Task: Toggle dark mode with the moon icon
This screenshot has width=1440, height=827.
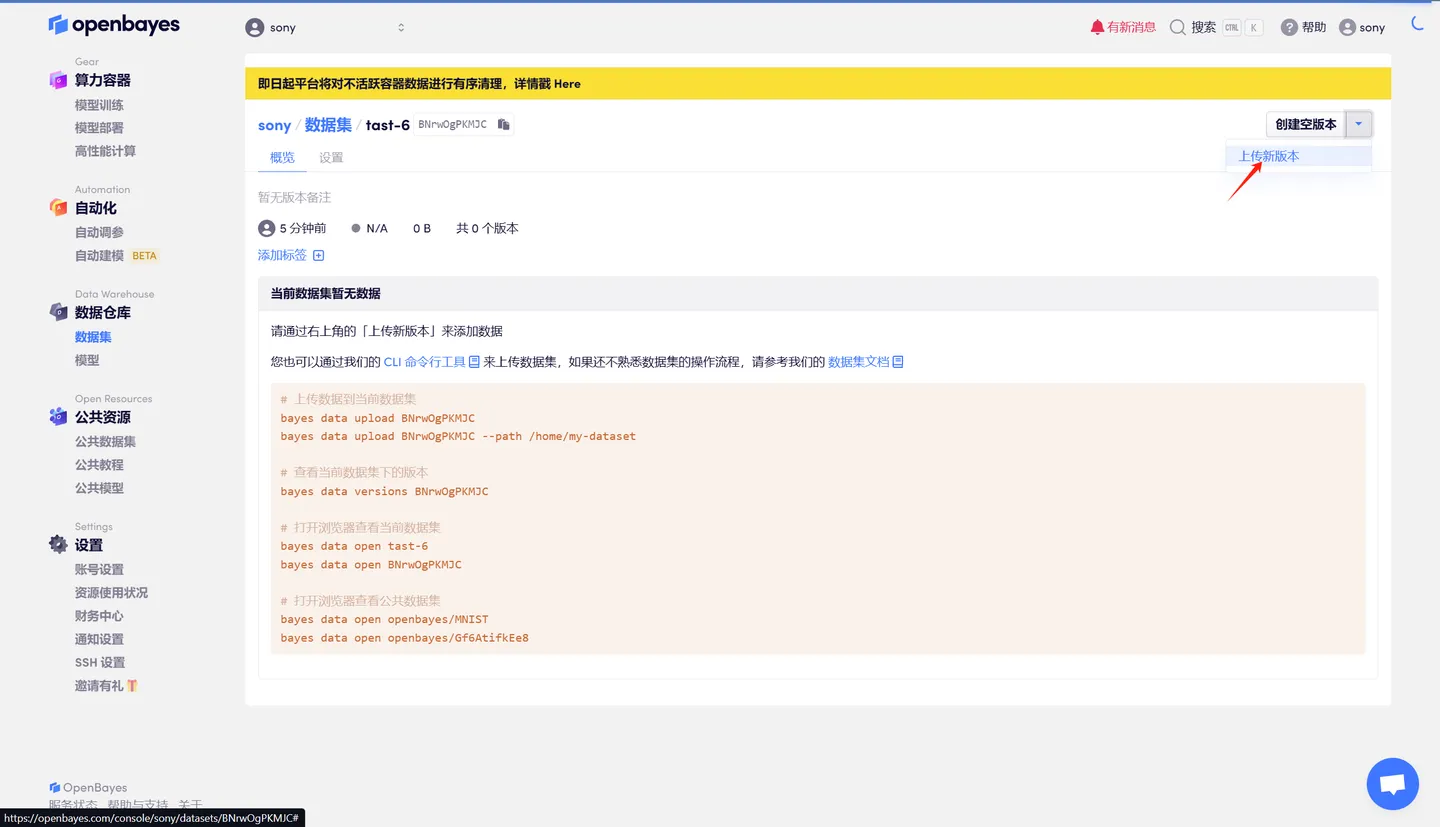Action: 1417,22
